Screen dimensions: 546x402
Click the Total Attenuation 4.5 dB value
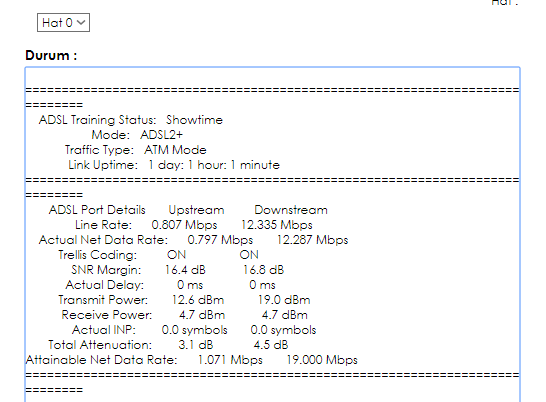[x=271, y=345]
